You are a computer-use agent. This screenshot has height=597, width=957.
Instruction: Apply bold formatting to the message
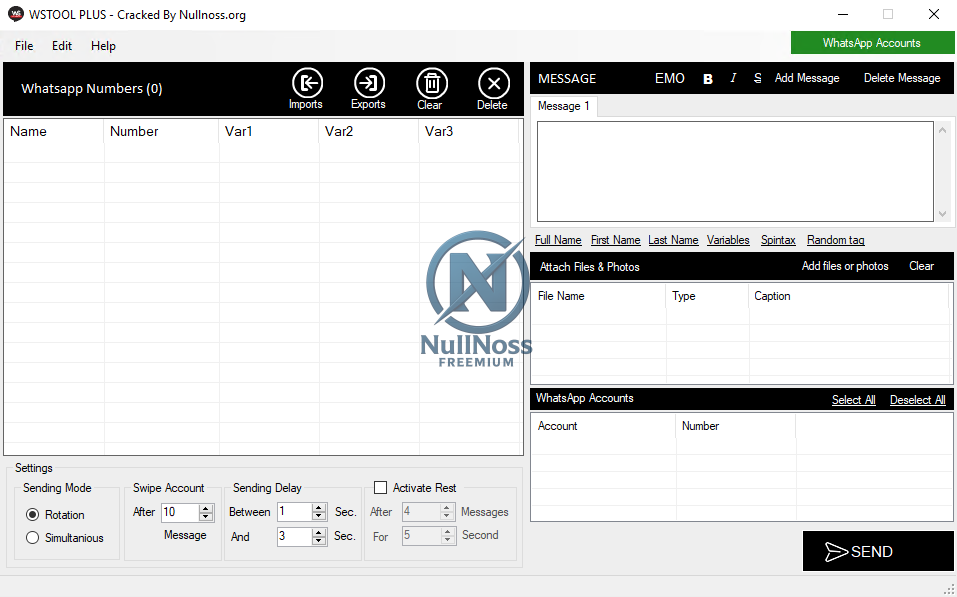click(707, 78)
